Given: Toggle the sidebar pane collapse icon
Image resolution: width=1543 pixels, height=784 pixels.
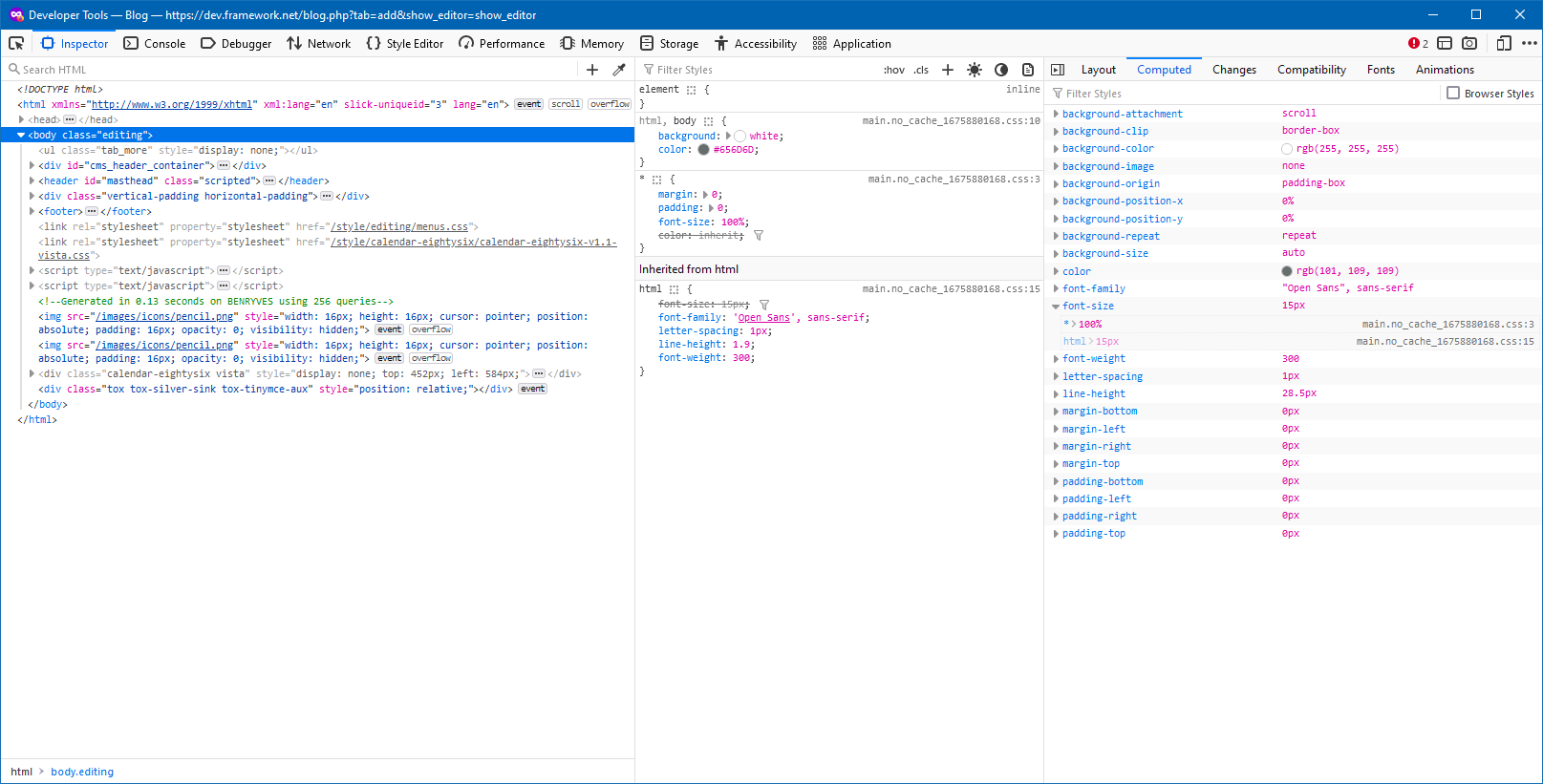Looking at the screenshot, I should [x=1058, y=70].
